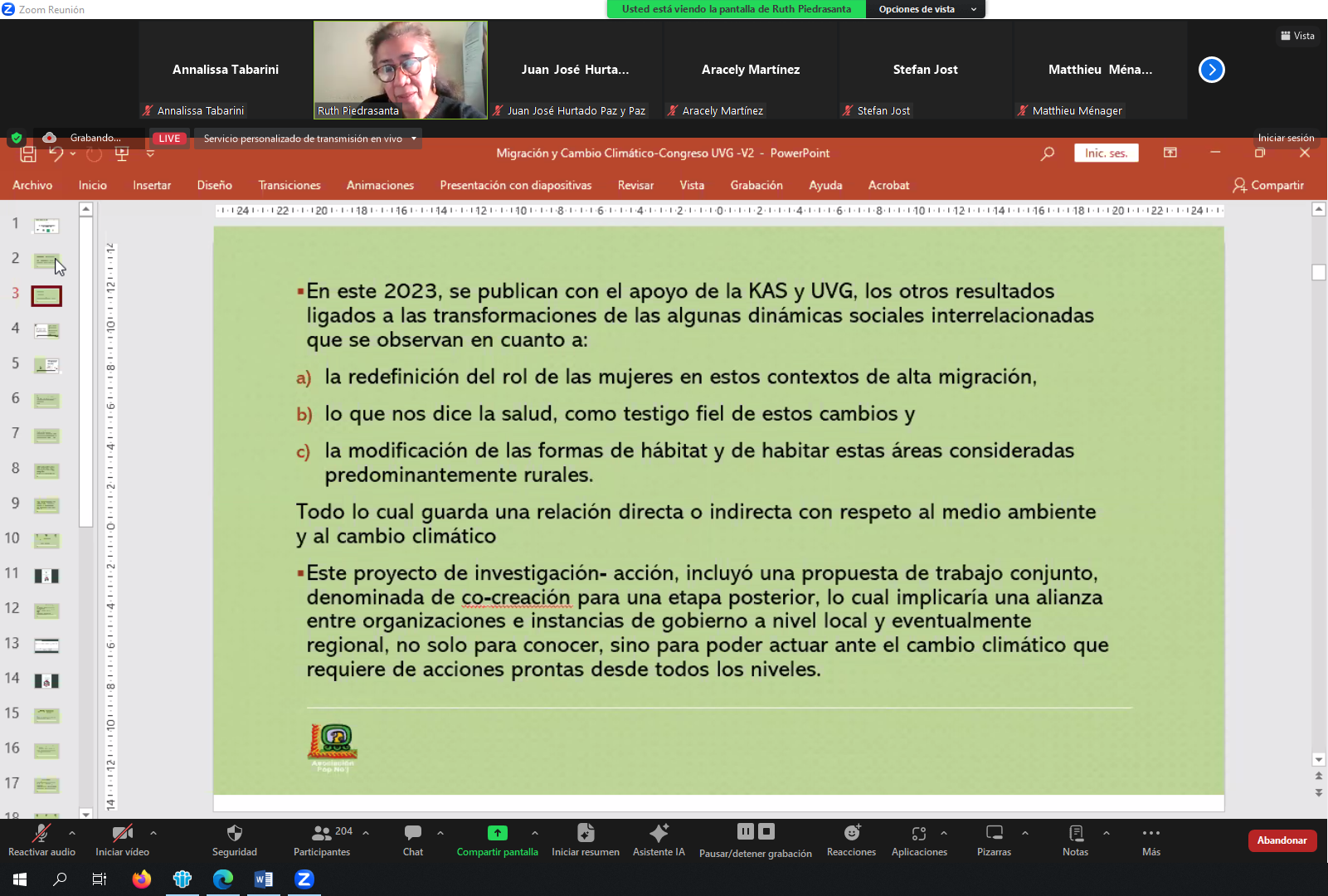The height and width of the screenshot is (896, 1328).
Task: Expand Opciones de vista dropdown
Action: 925,9
